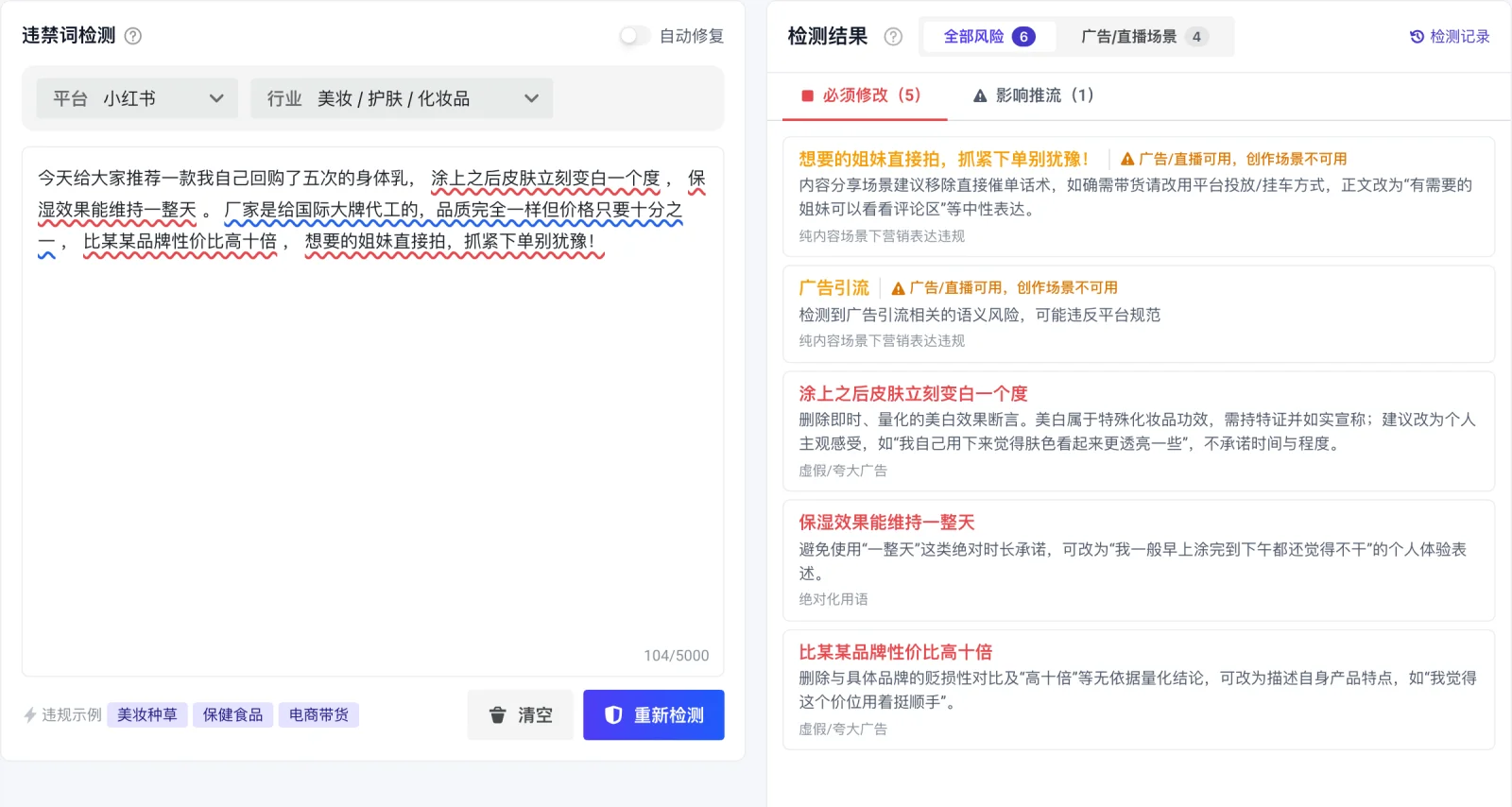Viewport: 1512px width, 807px height.
Task: Open the 平台 小红书 dropdown
Action: click(137, 98)
